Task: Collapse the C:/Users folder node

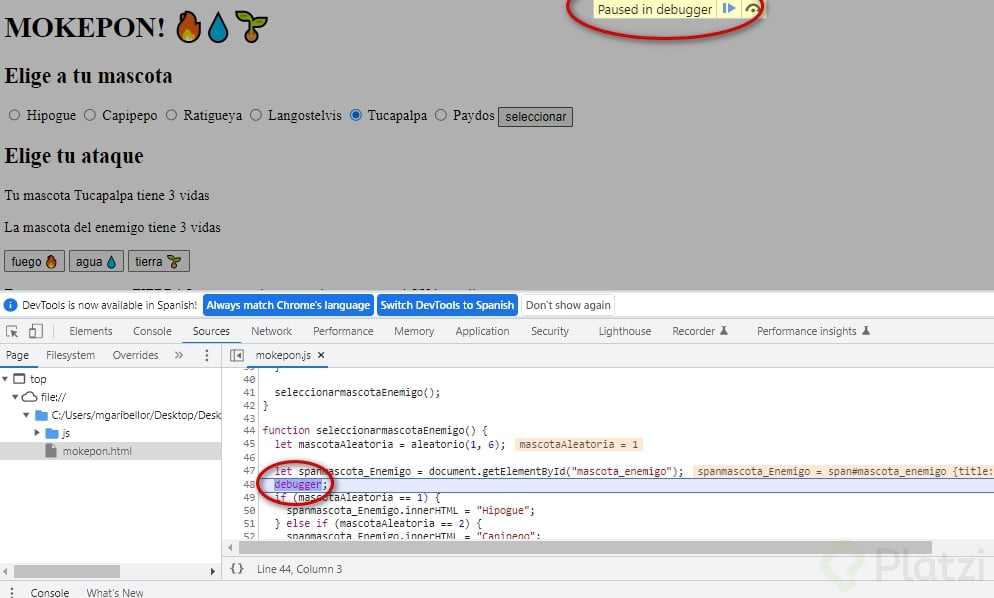Action: pos(26,415)
